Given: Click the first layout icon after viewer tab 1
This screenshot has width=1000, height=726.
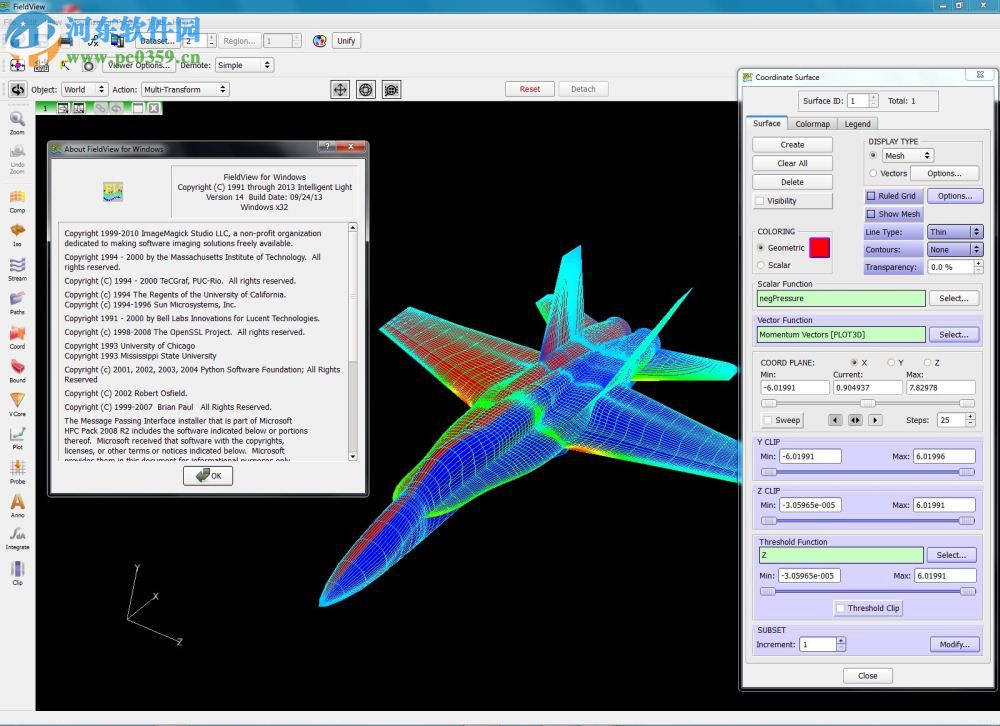Looking at the screenshot, I should pos(63,108).
